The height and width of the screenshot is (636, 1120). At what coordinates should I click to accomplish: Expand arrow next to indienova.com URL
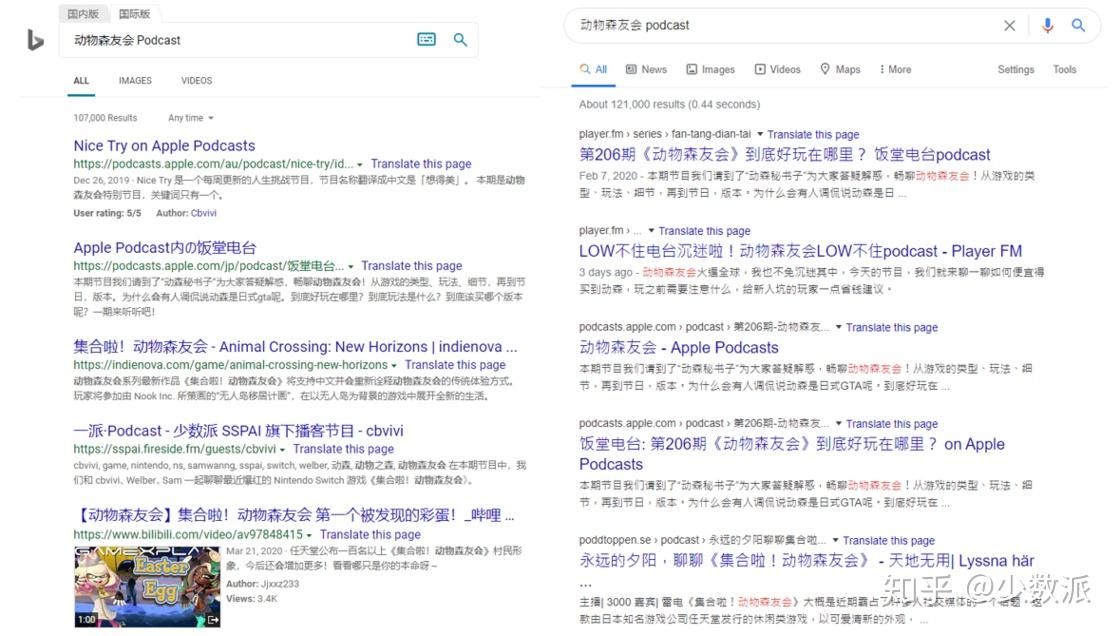tap(394, 366)
